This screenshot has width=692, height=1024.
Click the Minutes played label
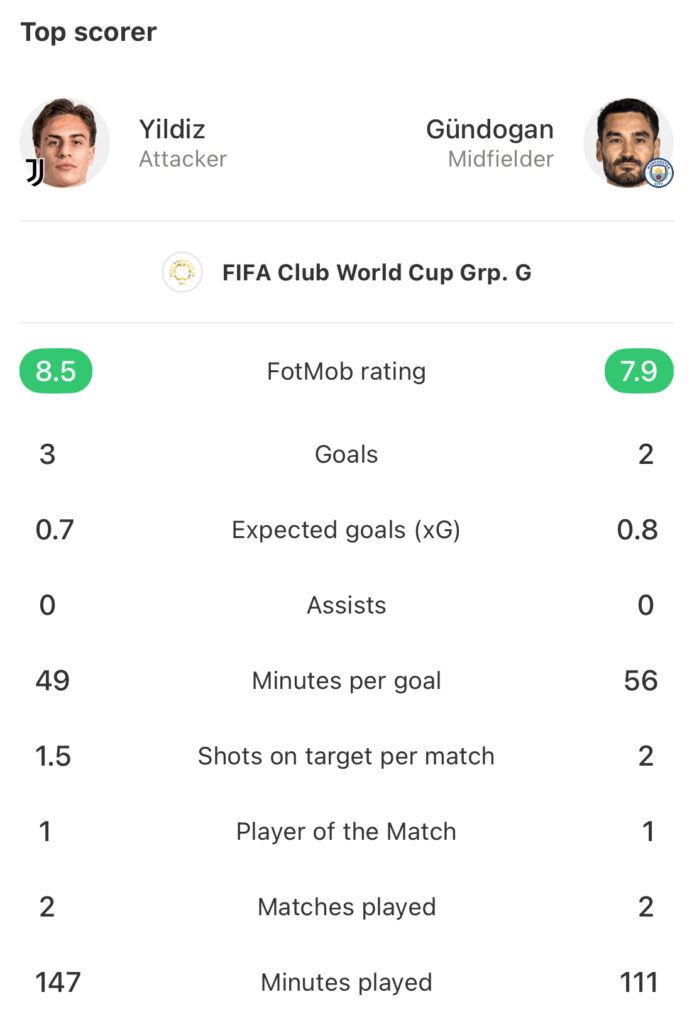(x=346, y=982)
